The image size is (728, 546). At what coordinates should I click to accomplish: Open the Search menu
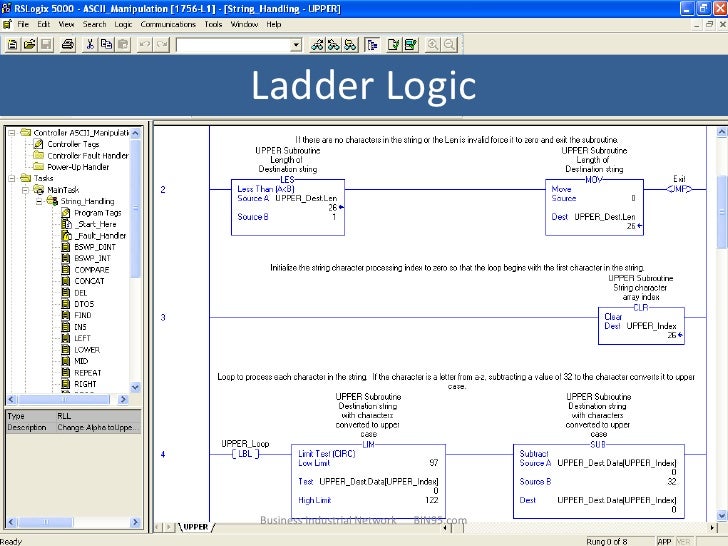[94, 24]
